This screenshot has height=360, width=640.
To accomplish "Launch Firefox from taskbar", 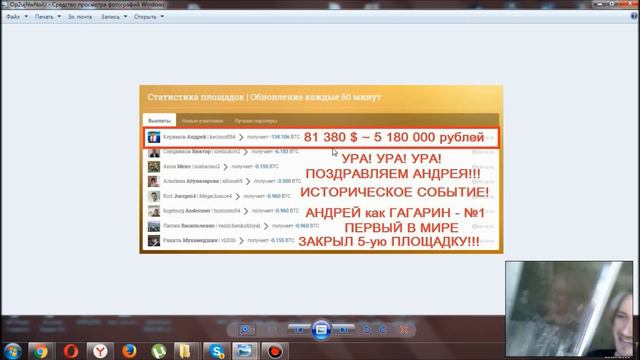I will click(x=129, y=351).
